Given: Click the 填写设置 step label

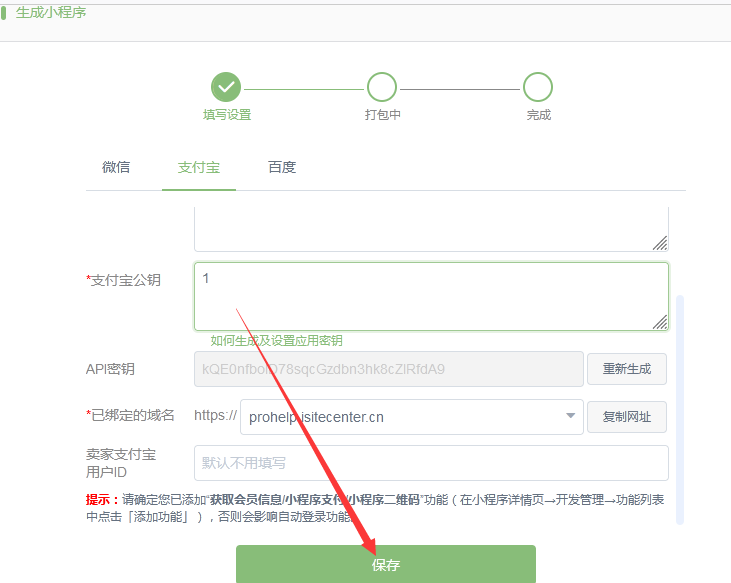Looking at the screenshot, I should click(x=227, y=115).
